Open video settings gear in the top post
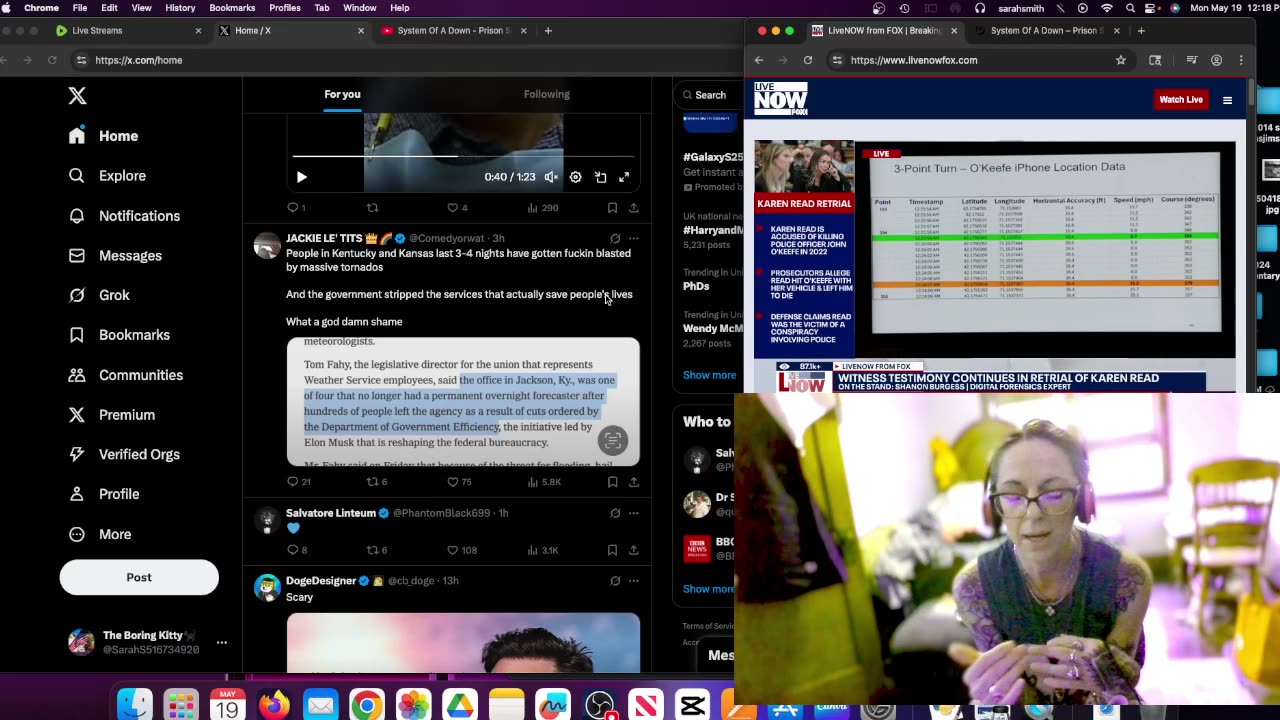The width and height of the screenshot is (1280, 720). 575,177
